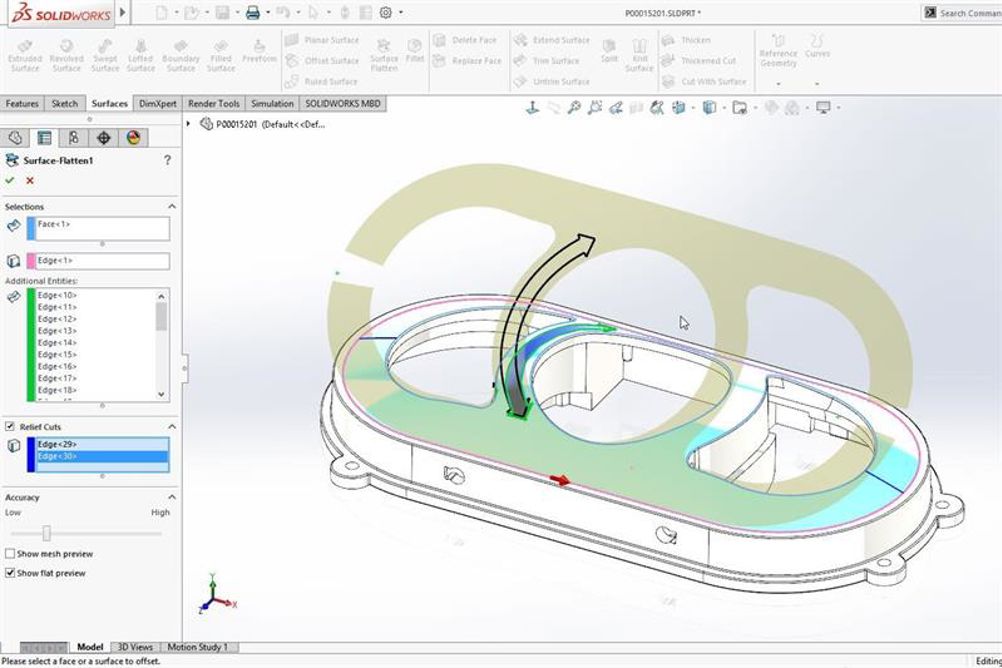Image resolution: width=1002 pixels, height=668 pixels.
Task: Click the Thicken tool
Action: coord(686,40)
